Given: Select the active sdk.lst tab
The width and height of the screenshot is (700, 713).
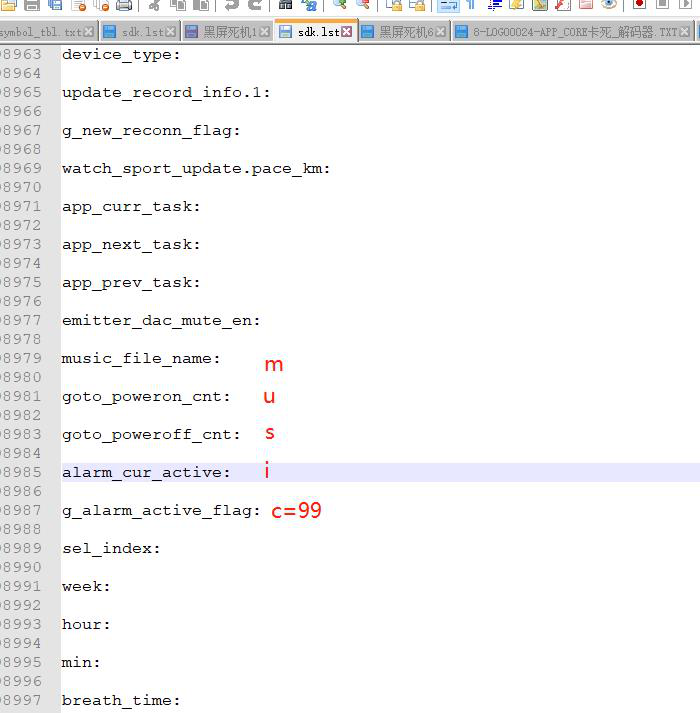Looking at the screenshot, I should (318, 32).
